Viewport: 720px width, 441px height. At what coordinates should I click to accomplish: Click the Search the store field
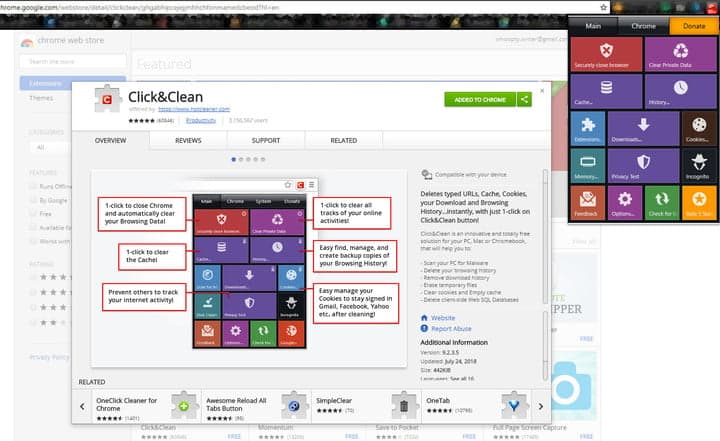pos(73,62)
